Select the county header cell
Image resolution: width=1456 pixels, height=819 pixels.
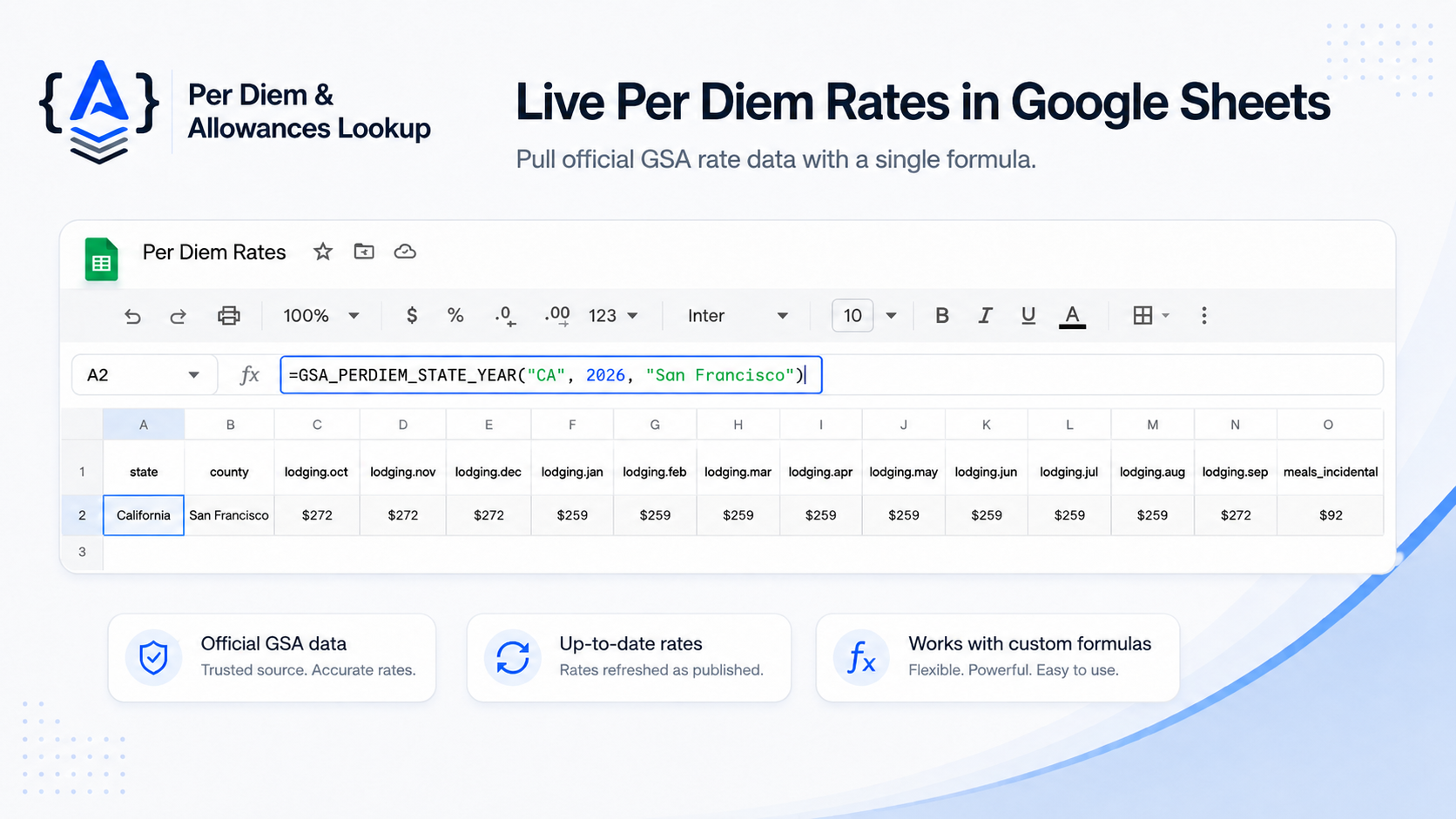coord(229,472)
